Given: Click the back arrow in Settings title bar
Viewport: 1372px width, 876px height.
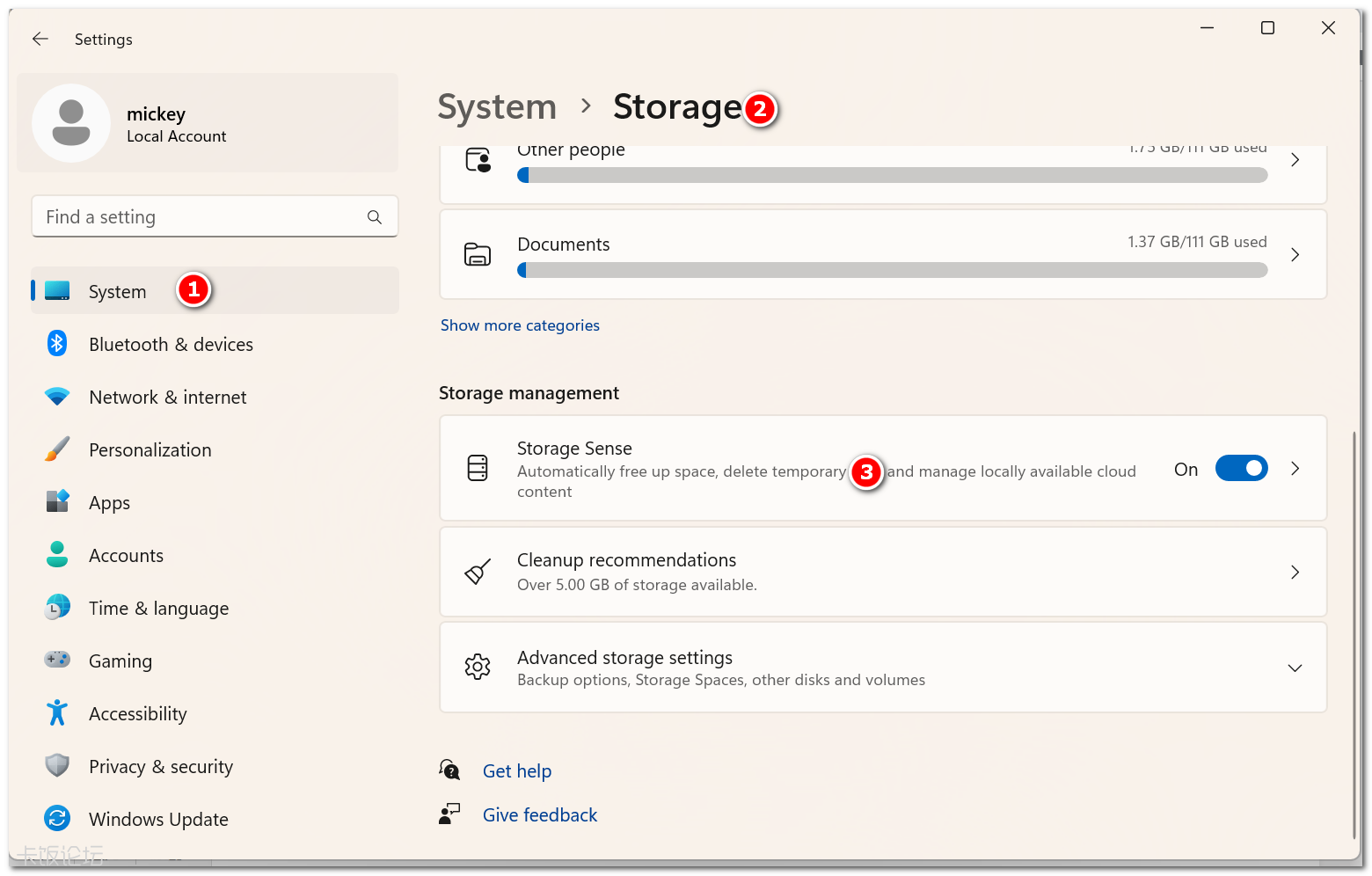Looking at the screenshot, I should pyautogui.click(x=40, y=39).
